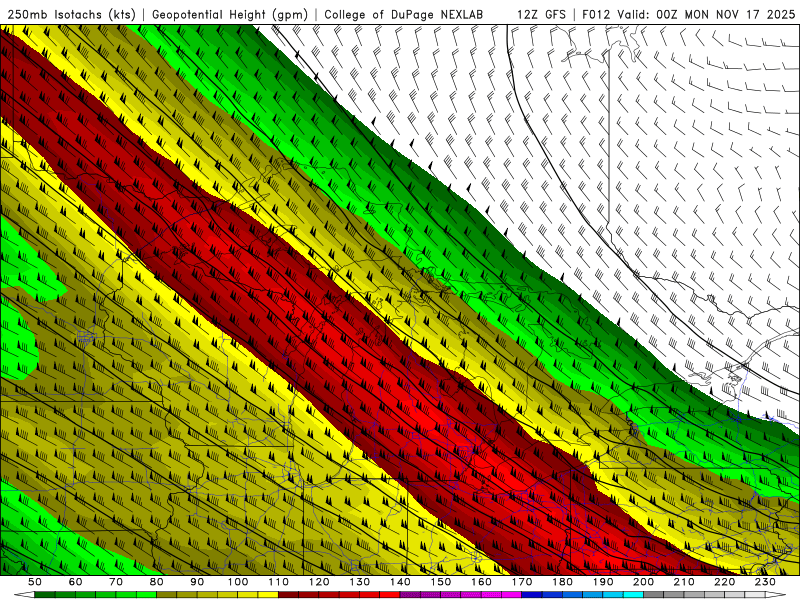This screenshot has width=800, height=600.
Task: Click the 70 knot scale label
Action: (116, 582)
